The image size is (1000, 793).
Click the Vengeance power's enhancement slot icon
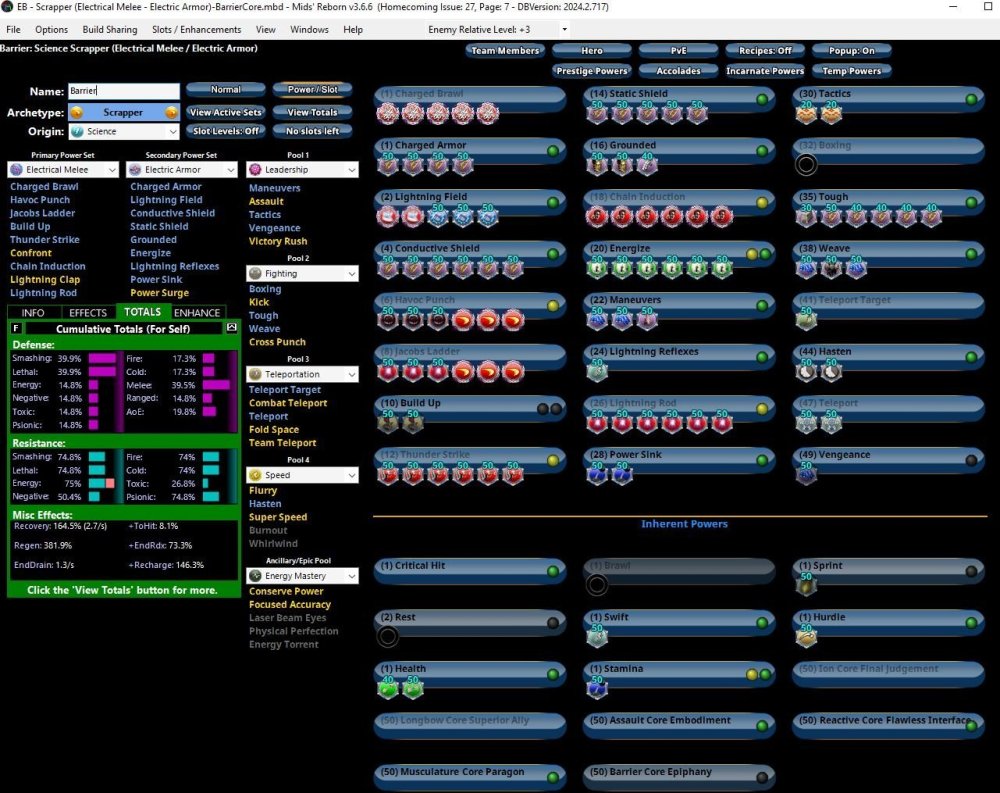806,474
